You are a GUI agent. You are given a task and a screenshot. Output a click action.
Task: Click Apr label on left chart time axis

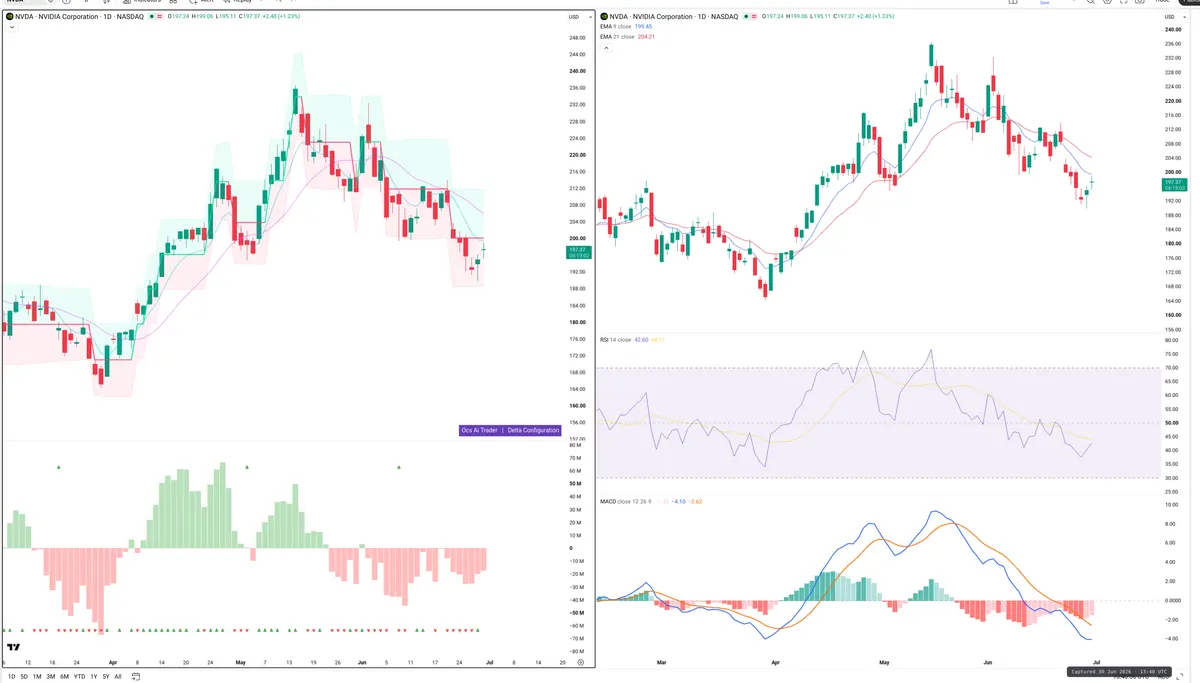[112, 662]
